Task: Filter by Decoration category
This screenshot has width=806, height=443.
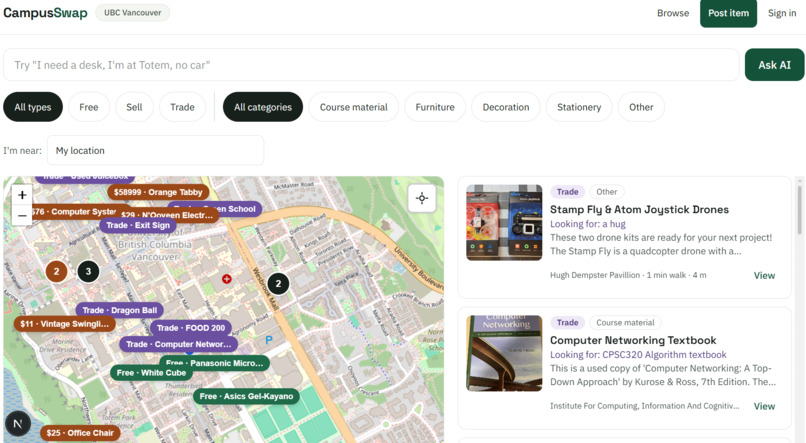Action: pos(506,107)
